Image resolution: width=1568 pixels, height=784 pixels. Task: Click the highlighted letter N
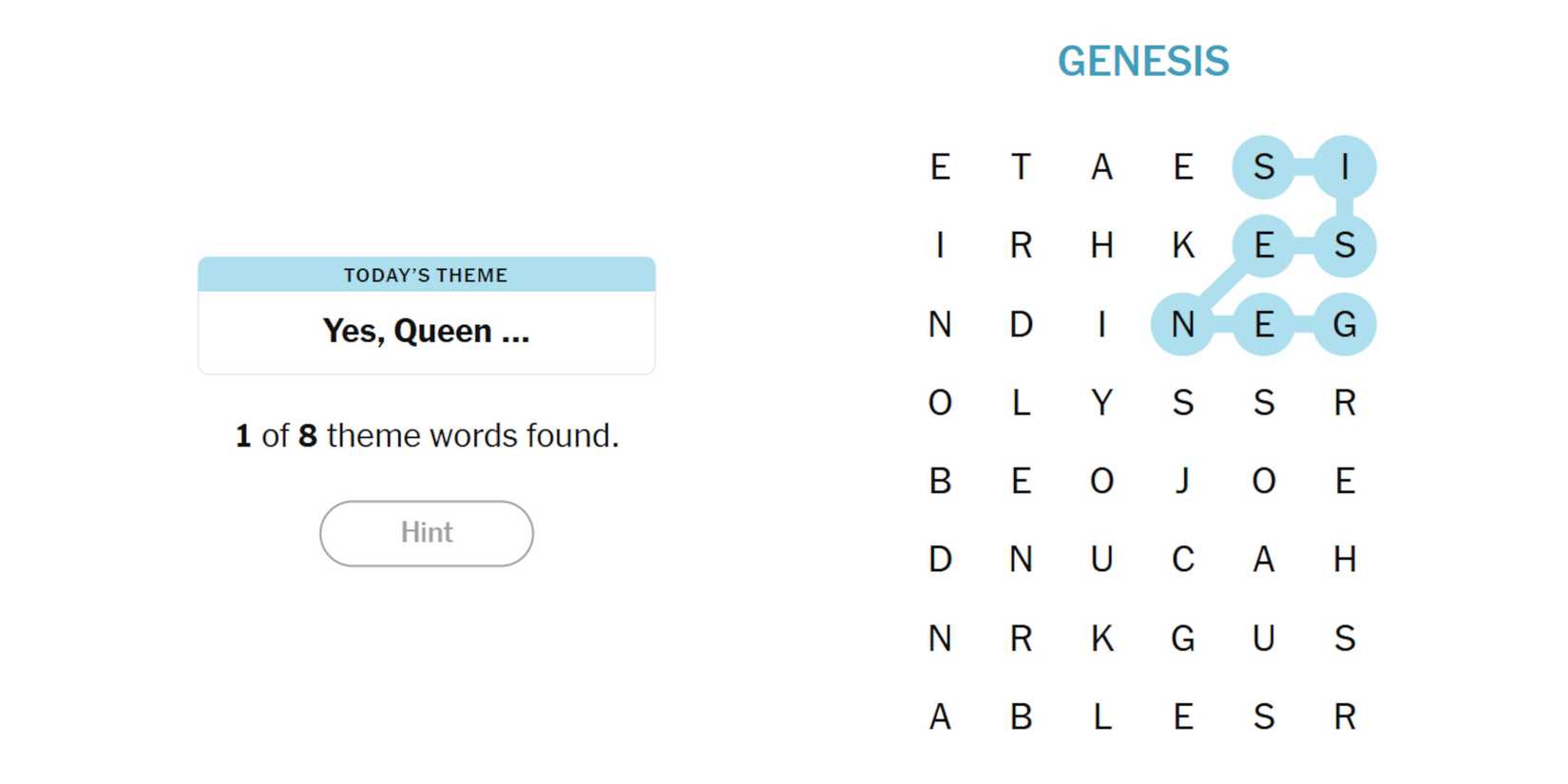(x=1182, y=325)
